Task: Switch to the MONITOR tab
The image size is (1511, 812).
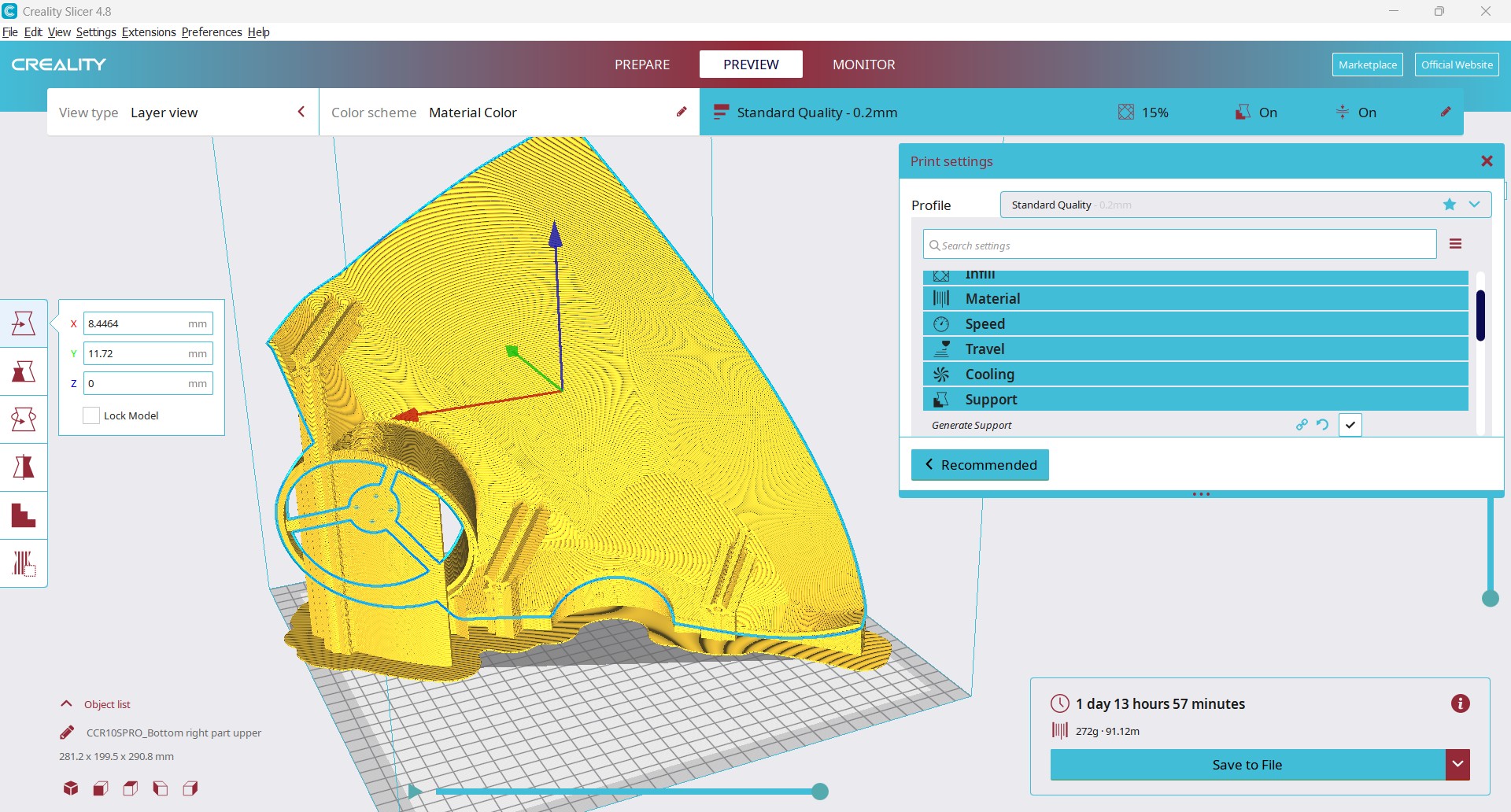Action: tap(864, 65)
